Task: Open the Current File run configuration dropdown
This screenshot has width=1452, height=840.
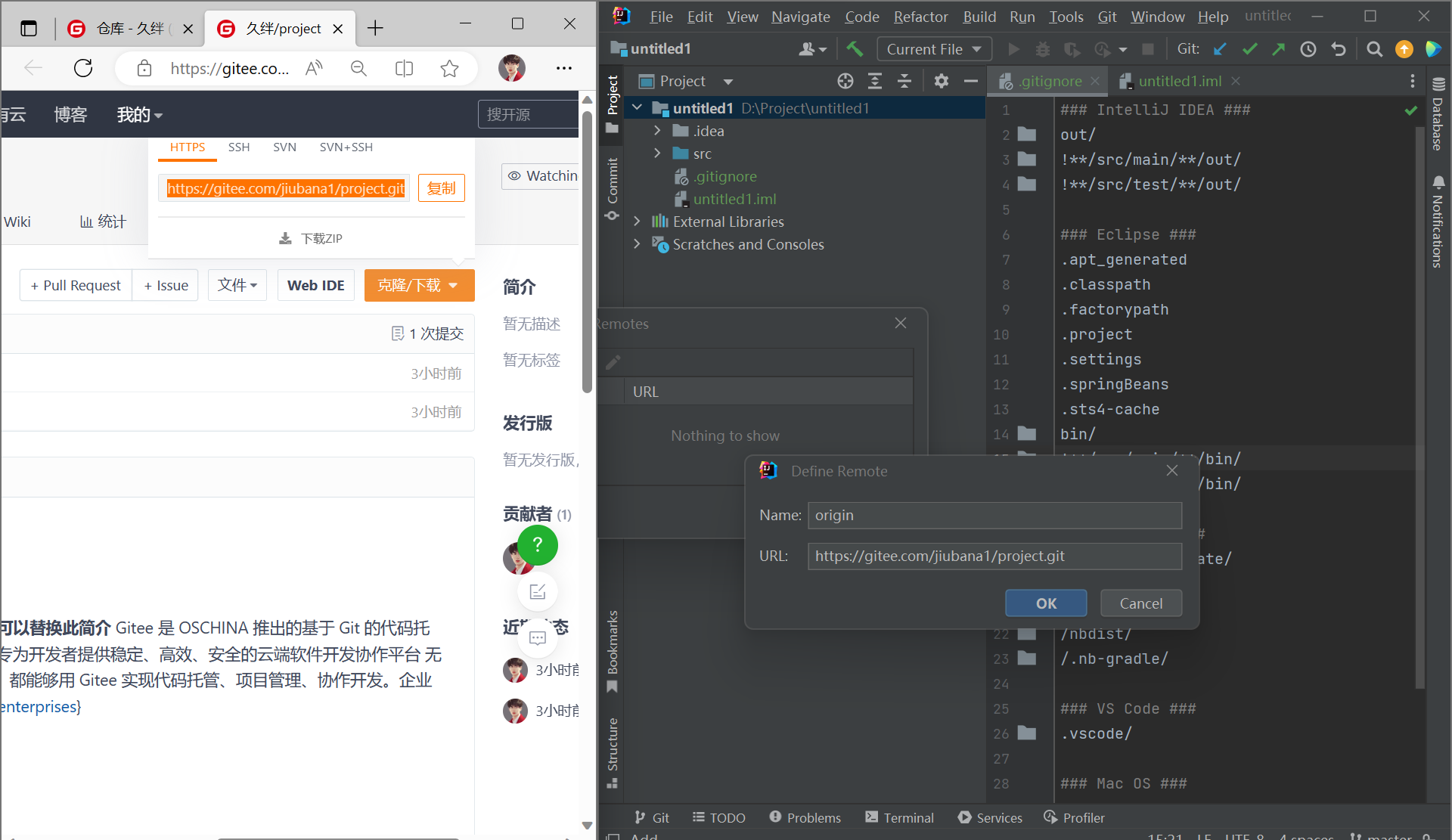Action: pyautogui.click(x=934, y=49)
